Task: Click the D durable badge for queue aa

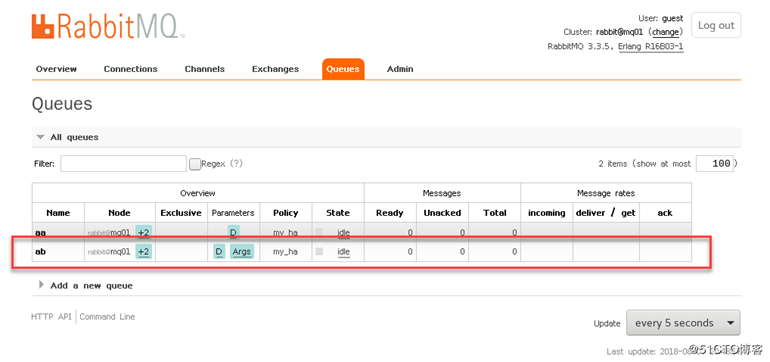Action: 233,232
